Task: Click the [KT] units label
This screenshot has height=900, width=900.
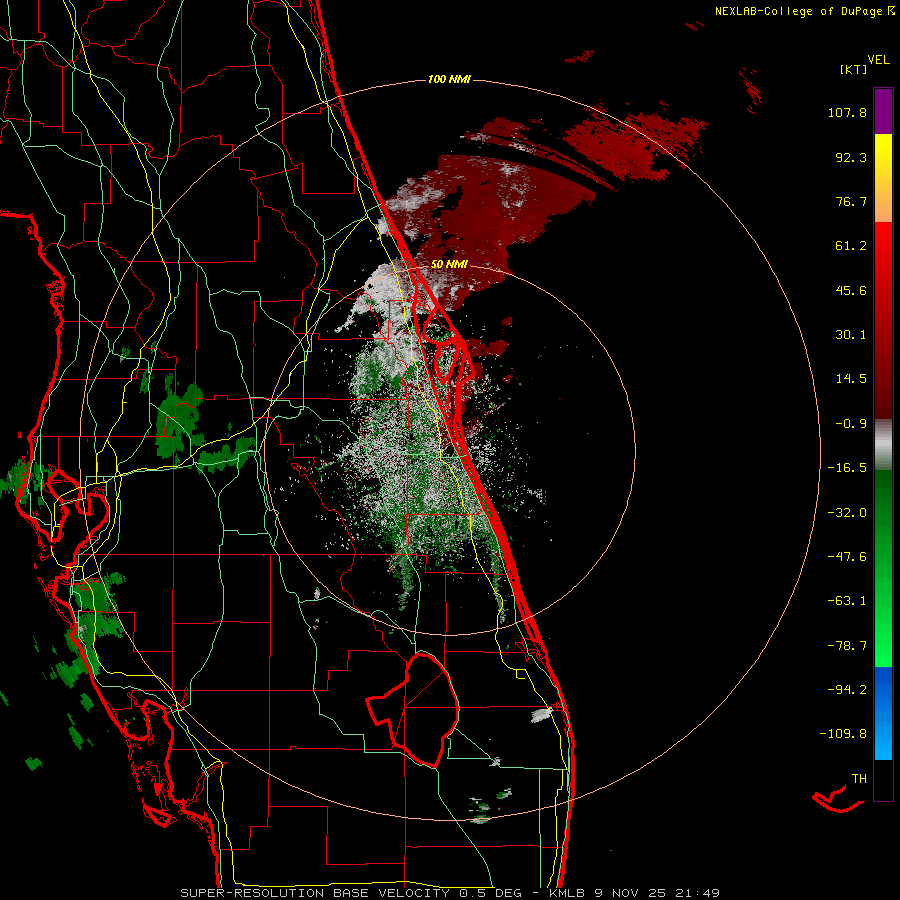Action: coord(854,69)
